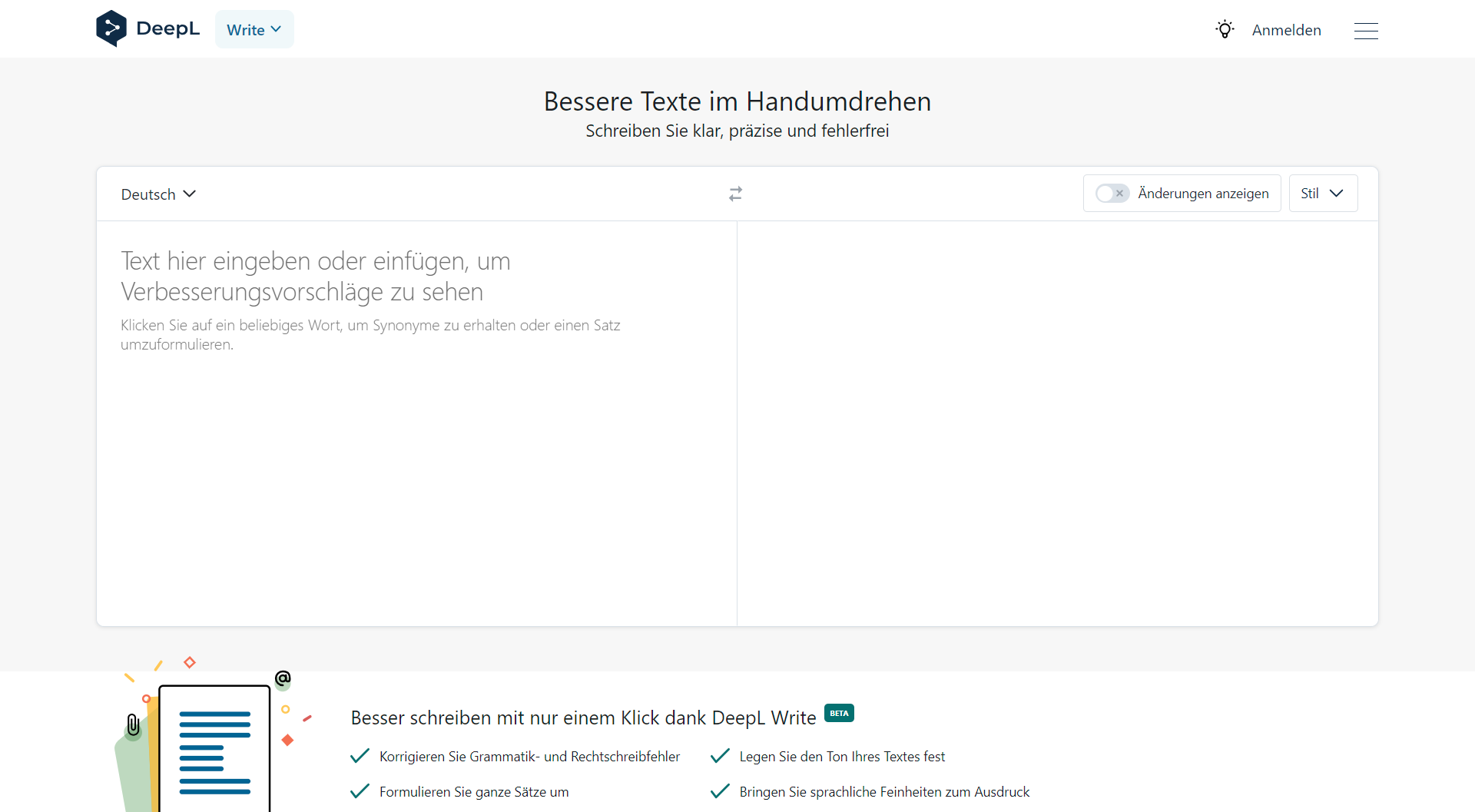Open the Write product selector dropdown
Viewport: 1475px width, 812px height.
point(254,29)
